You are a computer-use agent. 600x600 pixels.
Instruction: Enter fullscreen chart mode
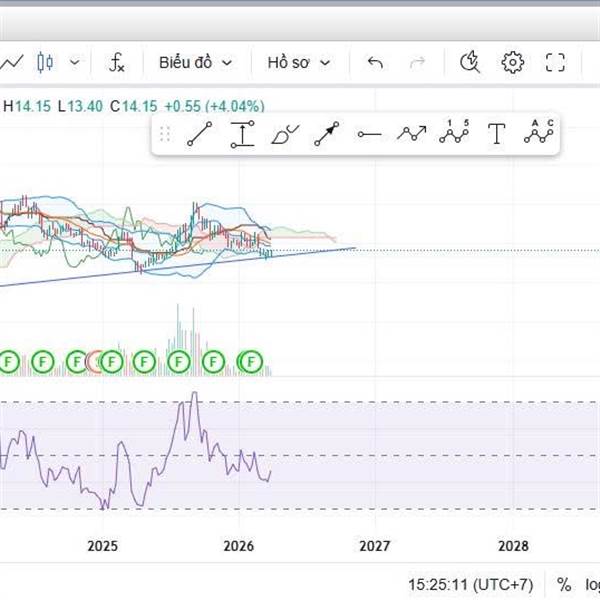[555, 63]
